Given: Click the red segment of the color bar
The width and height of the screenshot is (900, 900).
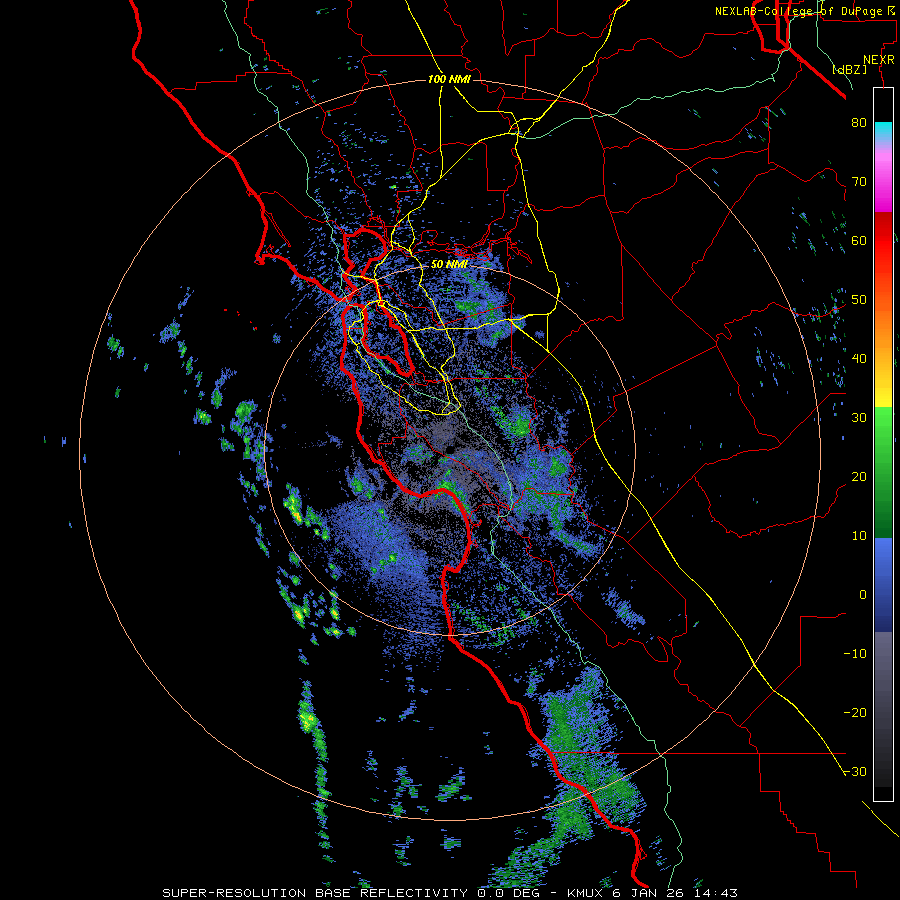Looking at the screenshot, I should point(883,241).
